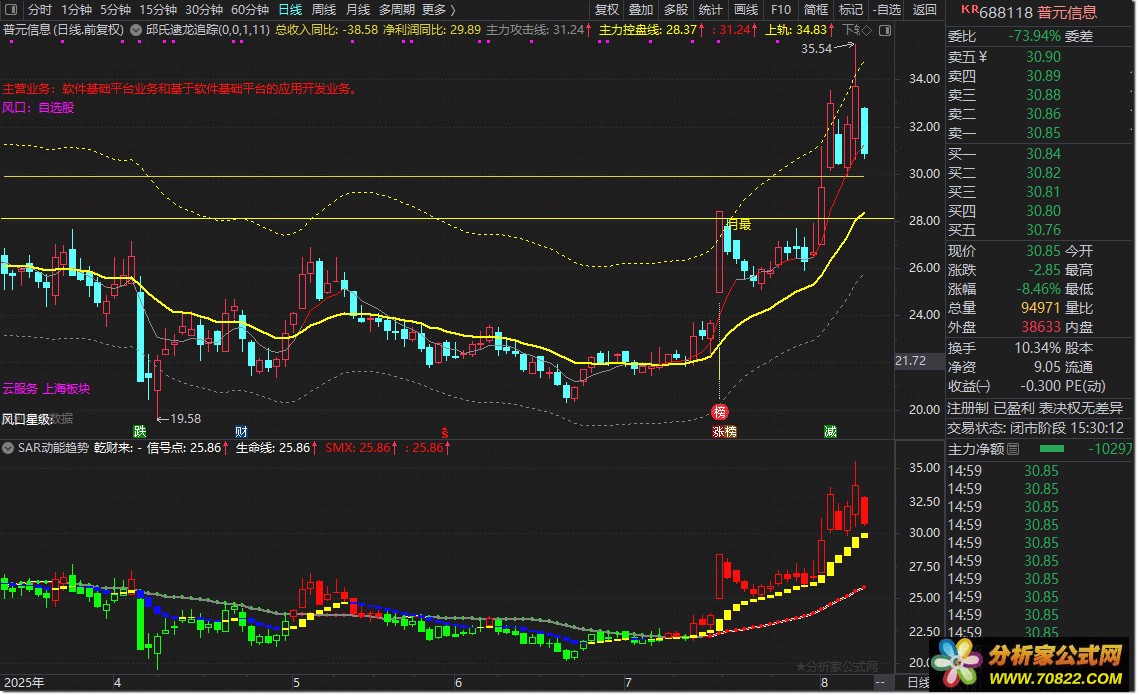This screenshot has height=695, width=1139.
Task: Select the 60分钟 period tab
Action: coord(249,9)
